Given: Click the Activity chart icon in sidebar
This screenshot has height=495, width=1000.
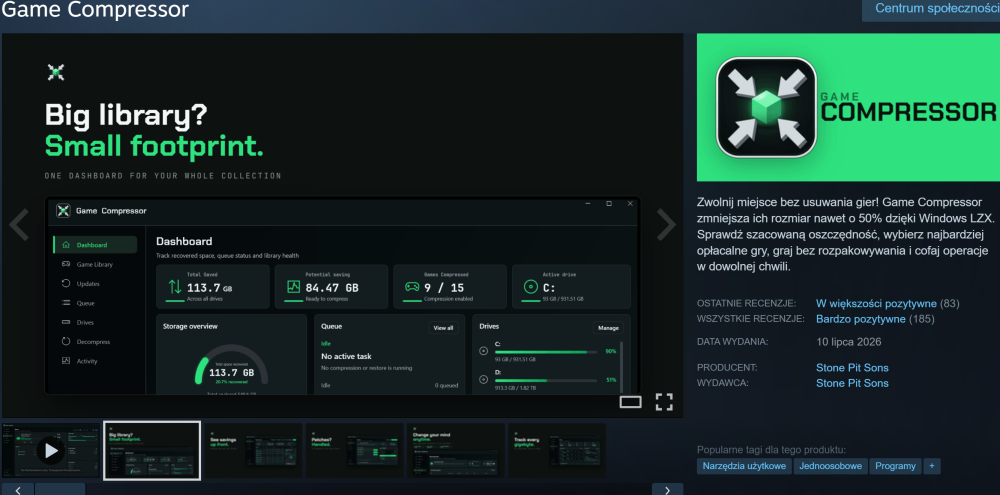Looking at the screenshot, I should pyautogui.click(x=66, y=361).
